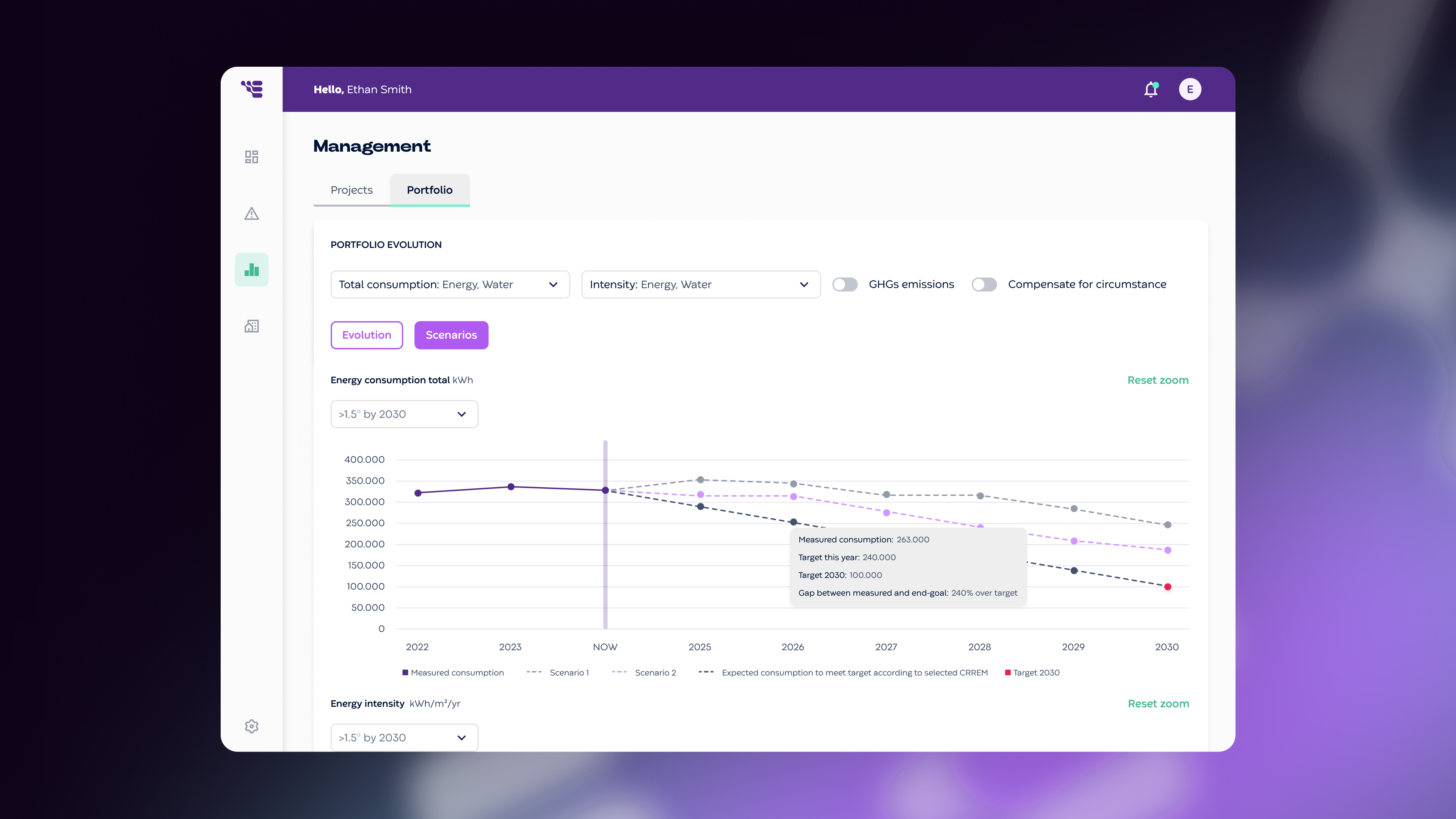The image size is (1456, 819).
Task: Select the bar chart analytics icon in sidebar
Action: tap(251, 270)
